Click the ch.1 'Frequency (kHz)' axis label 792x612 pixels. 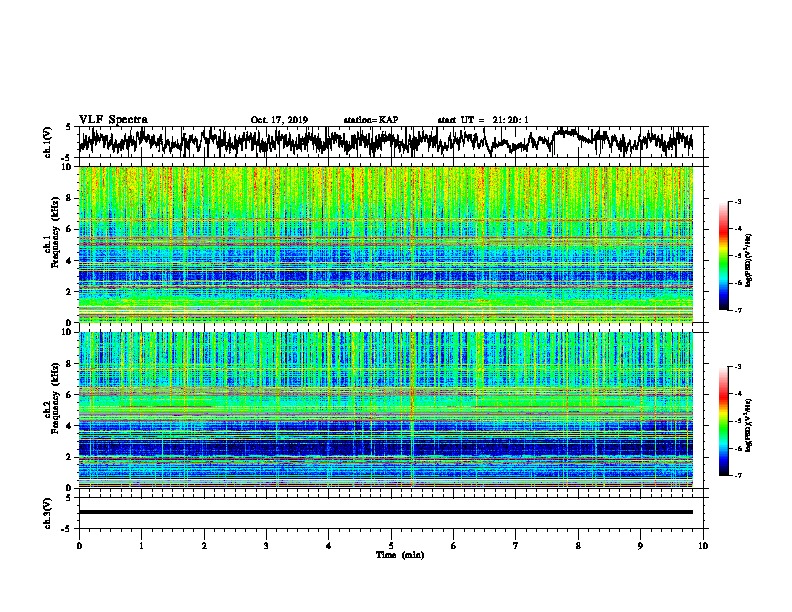tap(55, 233)
